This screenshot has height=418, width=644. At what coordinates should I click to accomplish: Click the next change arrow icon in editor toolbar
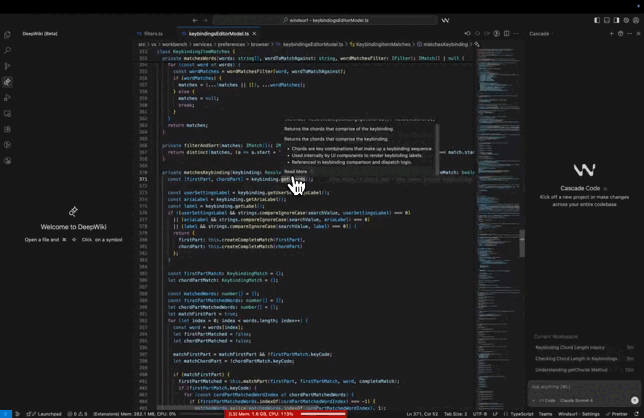pyautogui.click(x=487, y=34)
